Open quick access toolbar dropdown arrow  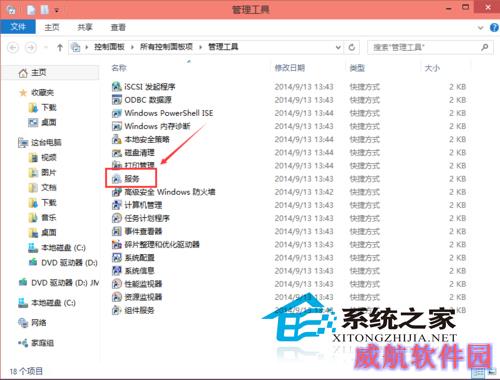click(57, 11)
